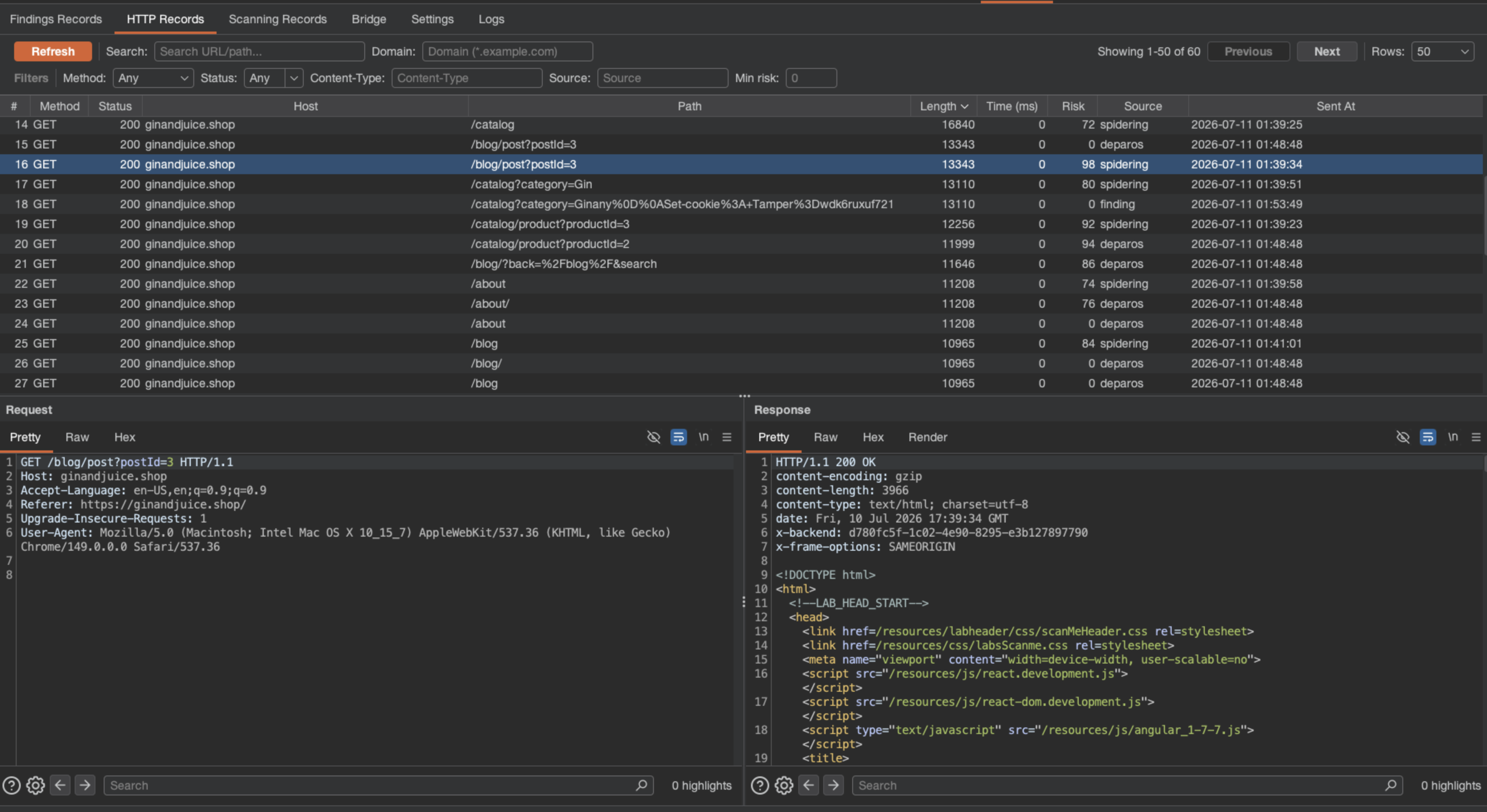This screenshot has width=1487, height=812.
Task: Toggle word wrap icon in Response panel
Action: pos(1428,437)
